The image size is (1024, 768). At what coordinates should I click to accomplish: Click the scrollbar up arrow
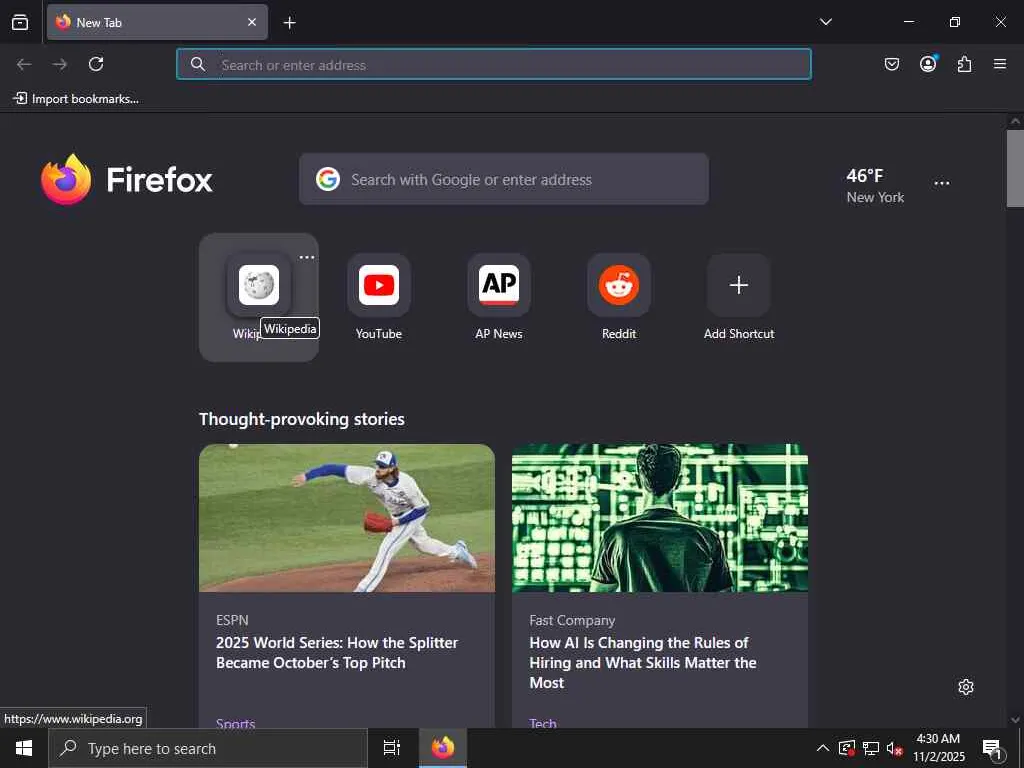pyautogui.click(x=1015, y=121)
